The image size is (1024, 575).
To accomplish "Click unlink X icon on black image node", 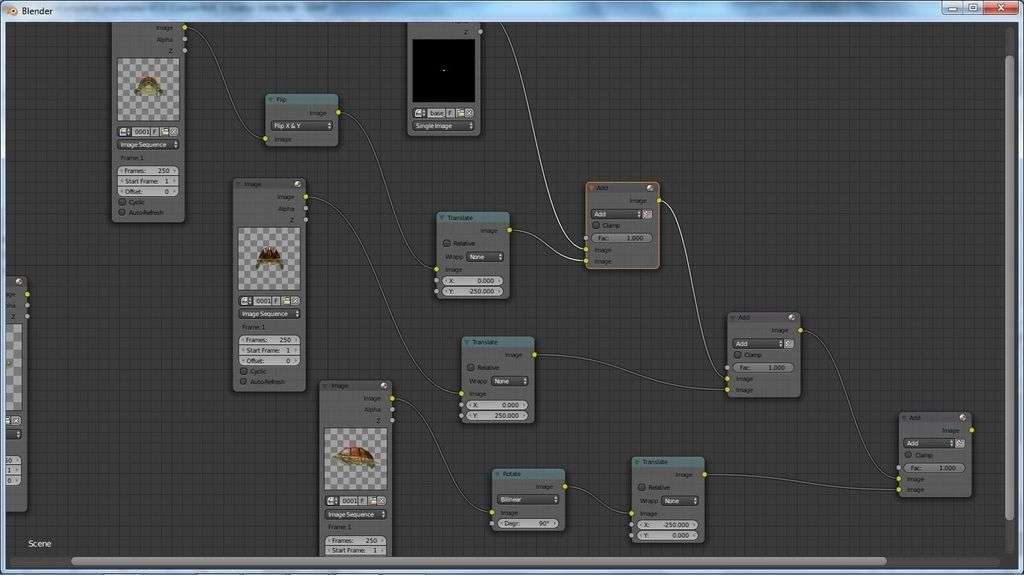I will (470, 113).
